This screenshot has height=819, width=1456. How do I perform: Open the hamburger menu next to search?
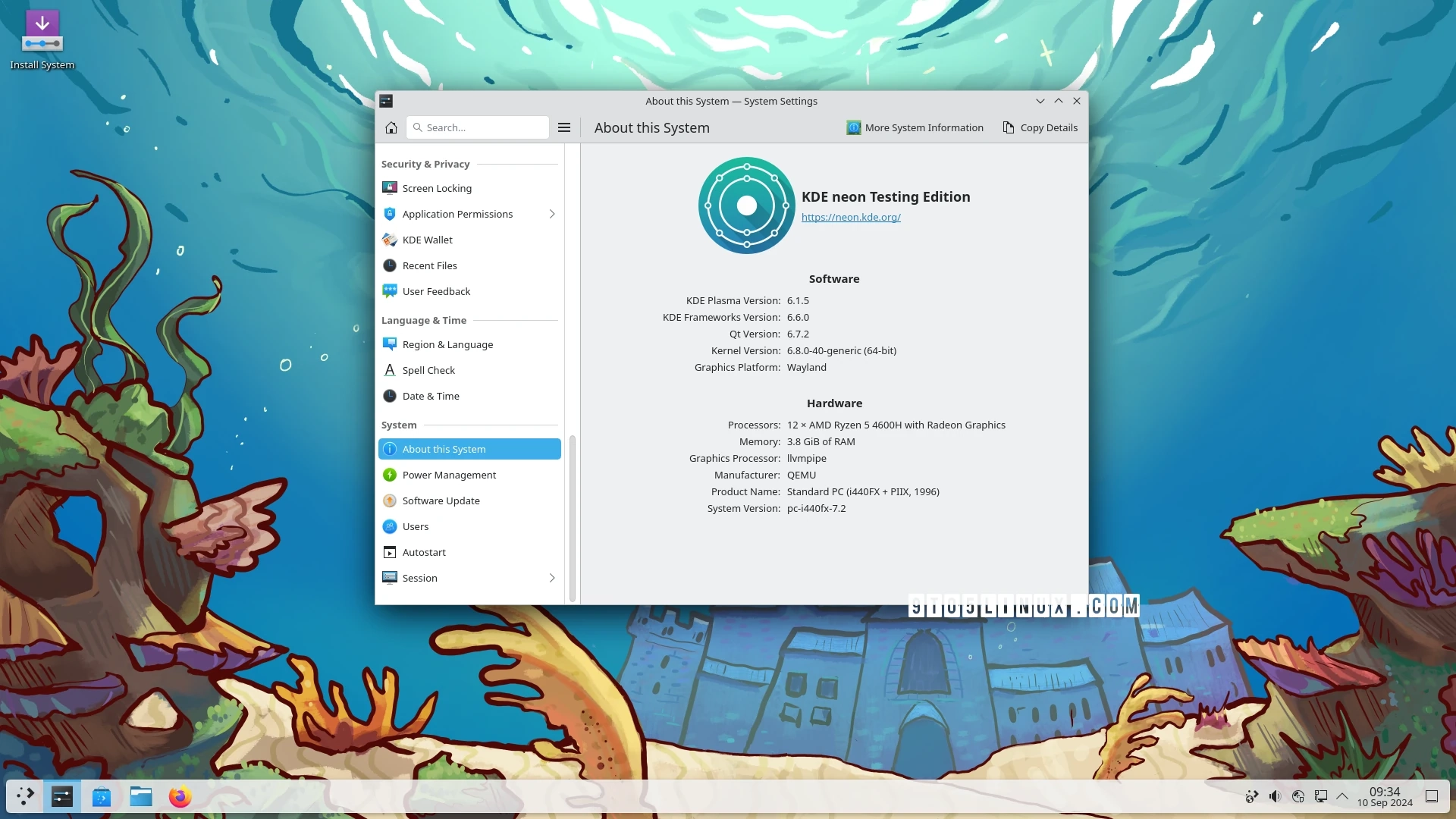click(x=564, y=127)
